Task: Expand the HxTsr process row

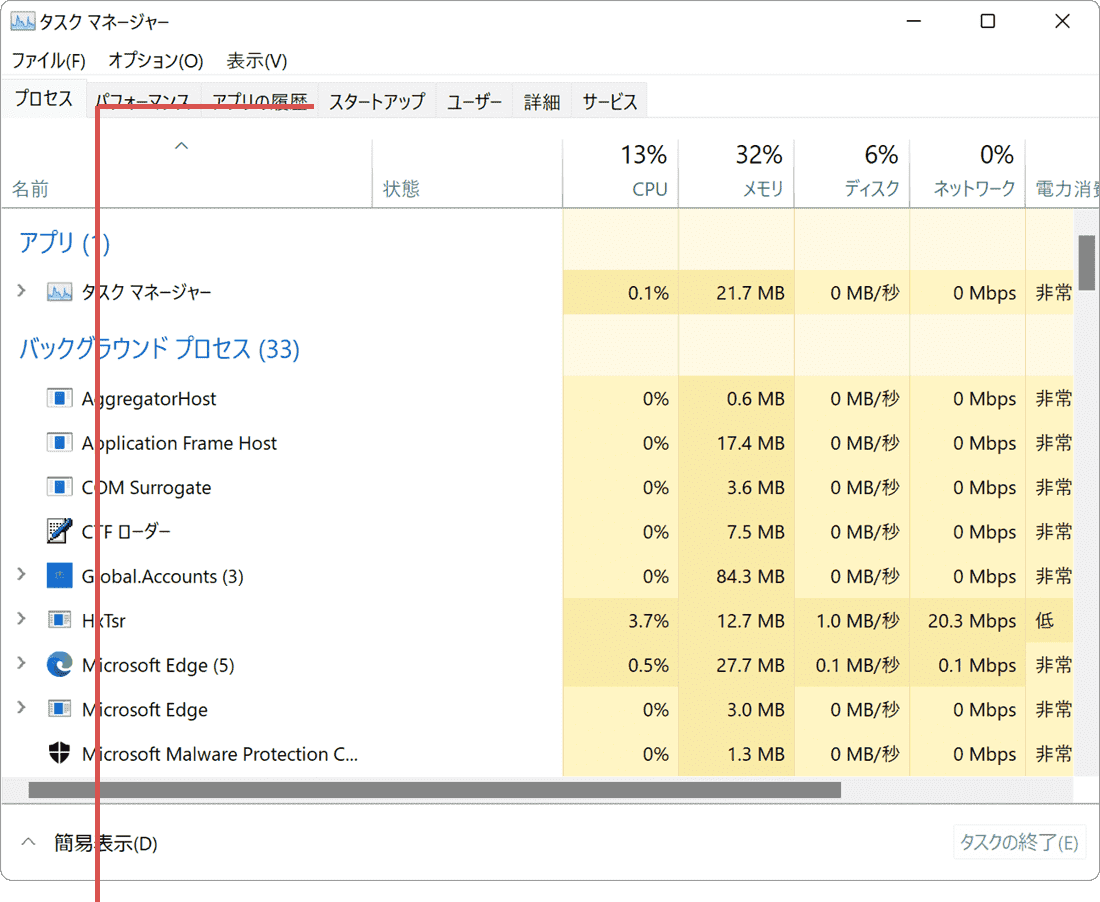Action: point(21,619)
